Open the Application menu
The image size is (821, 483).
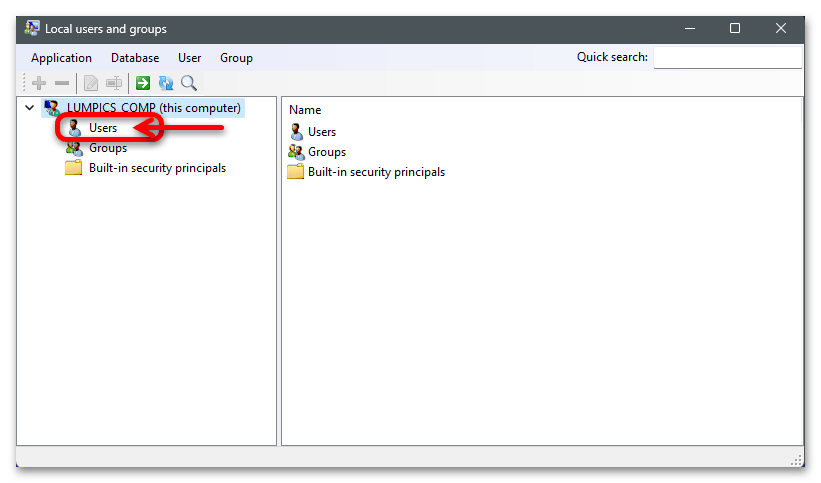point(61,58)
